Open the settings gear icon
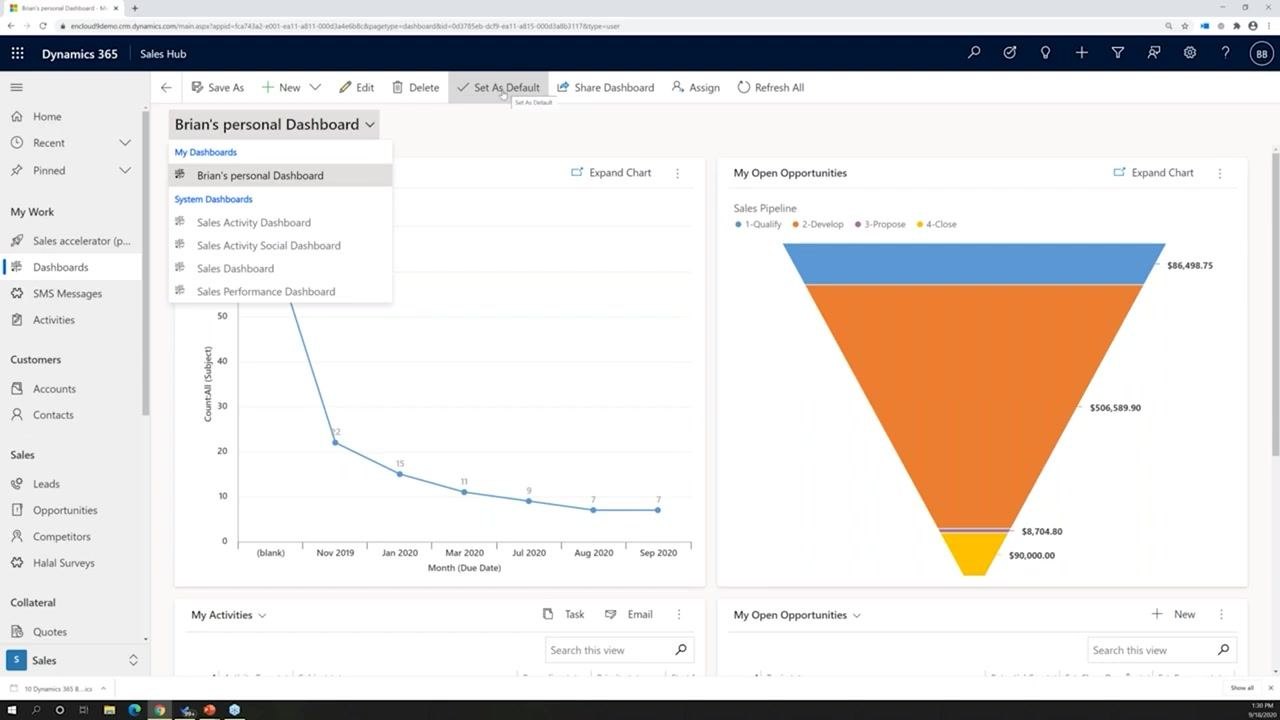This screenshot has width=1280, height=720. pos(1190,53)
